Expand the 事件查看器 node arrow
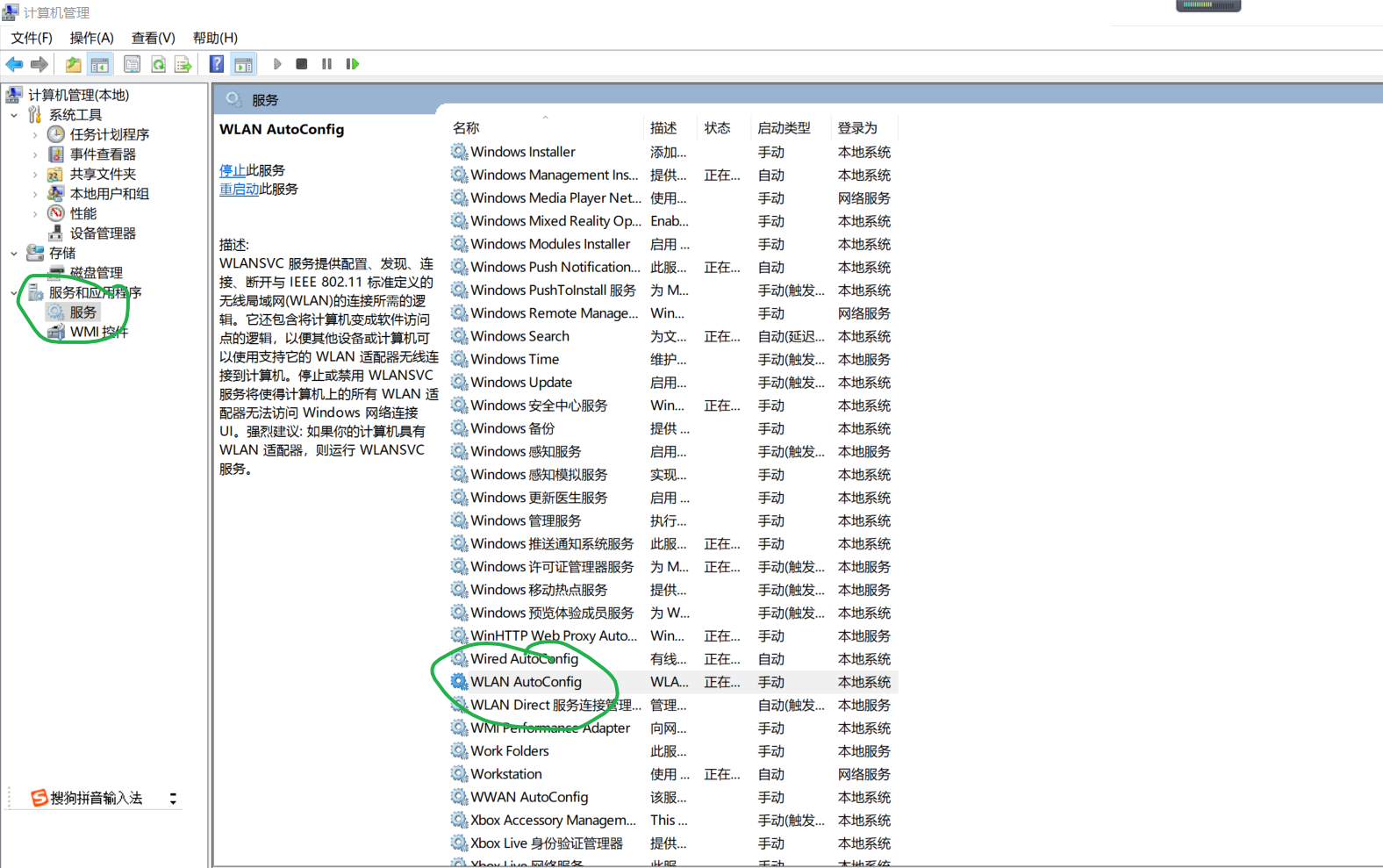 [x=35, y=154]
